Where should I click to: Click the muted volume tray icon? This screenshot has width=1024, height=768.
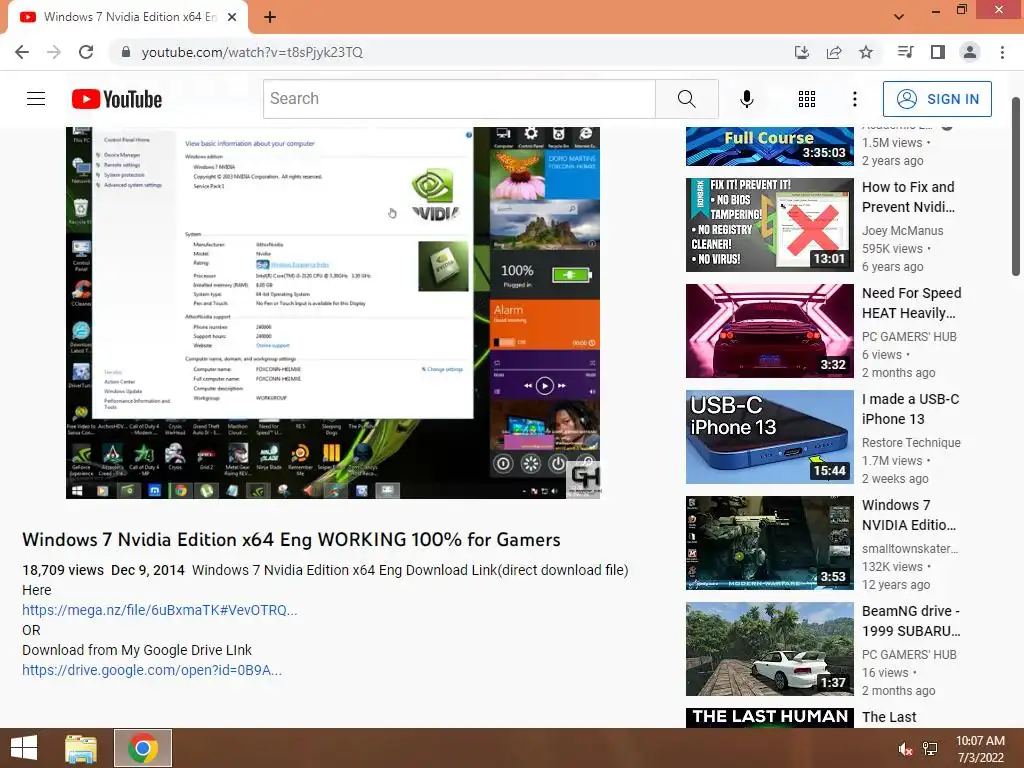[905, 749]
